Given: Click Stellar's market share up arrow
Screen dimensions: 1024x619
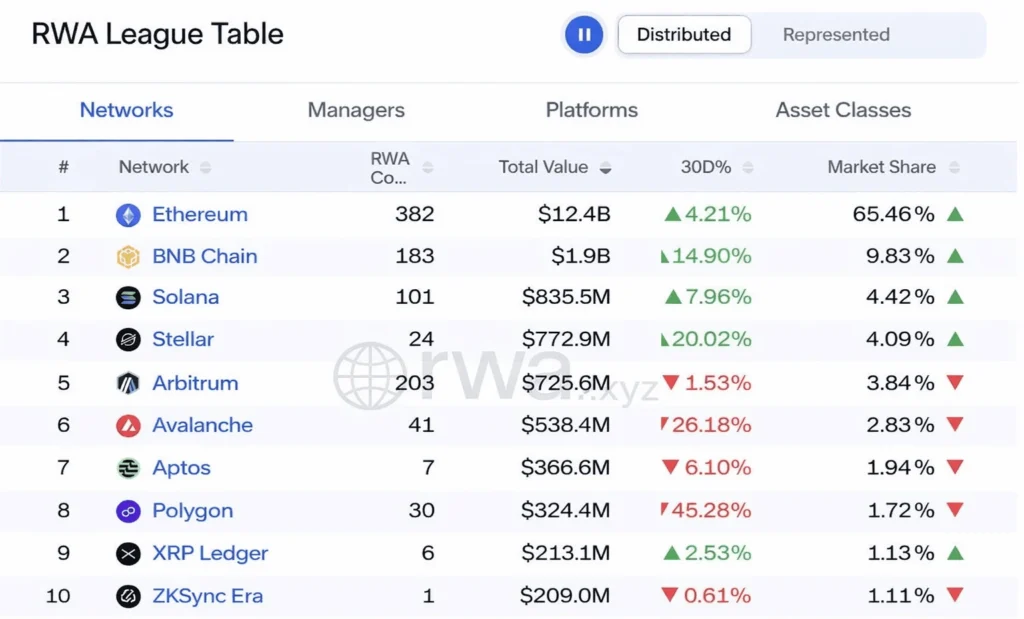Looking at the screenshot, I should click(955, 340).
